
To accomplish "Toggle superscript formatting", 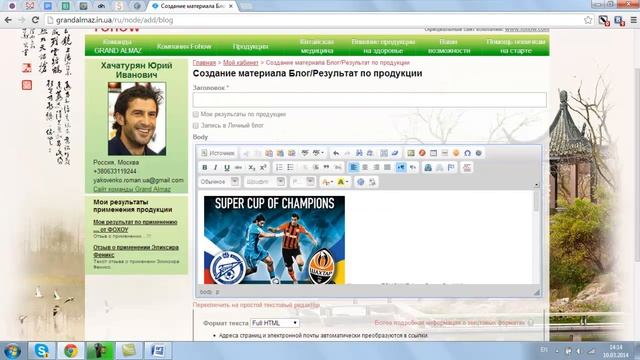I will pos(263,167).
